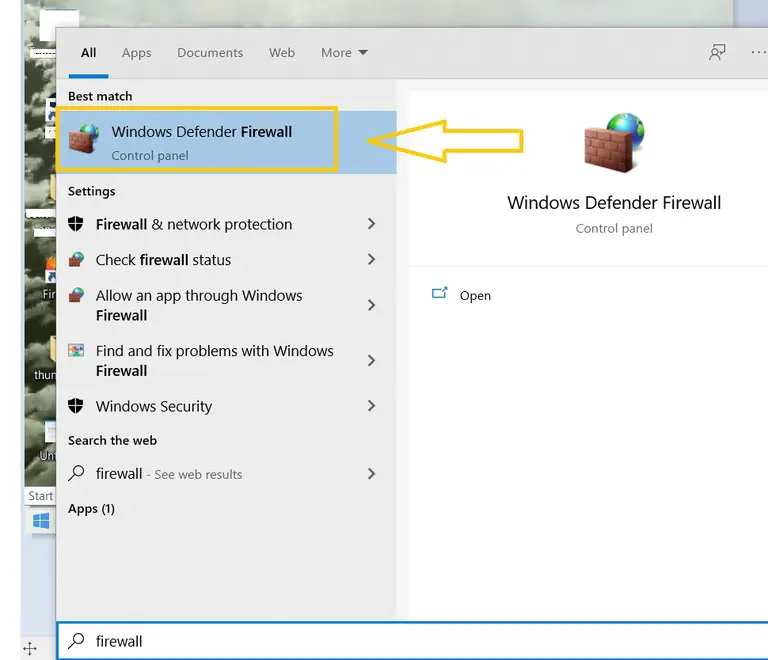Click Open in the preview pane

pos(475,296)
